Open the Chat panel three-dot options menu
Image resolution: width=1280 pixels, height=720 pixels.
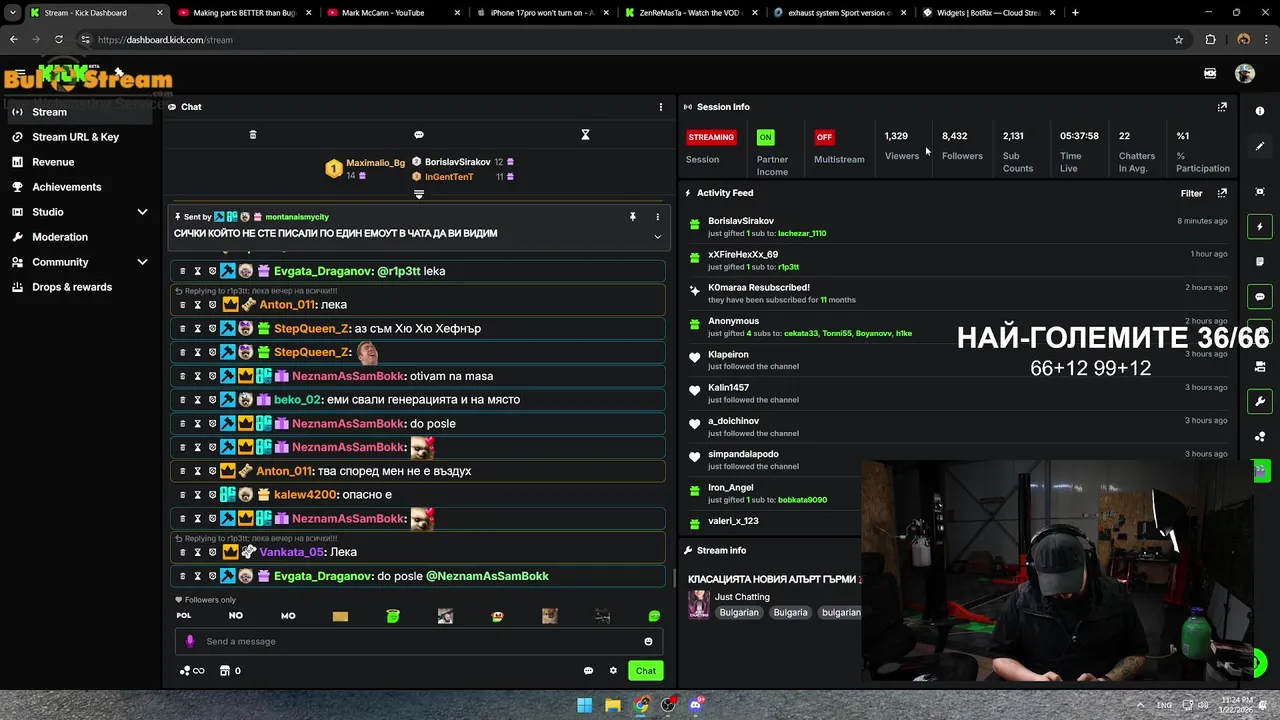pos(660,107)
